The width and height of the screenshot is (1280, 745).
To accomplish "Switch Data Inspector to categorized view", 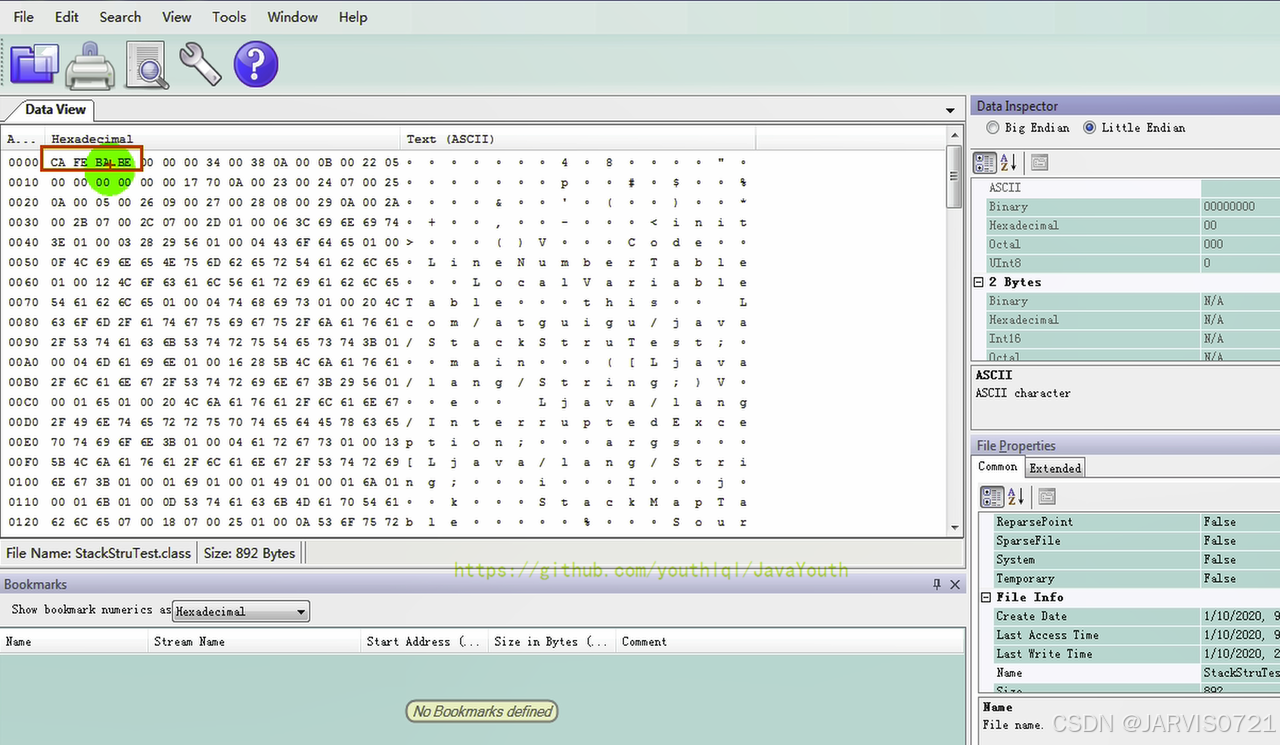I will [985, 162].
